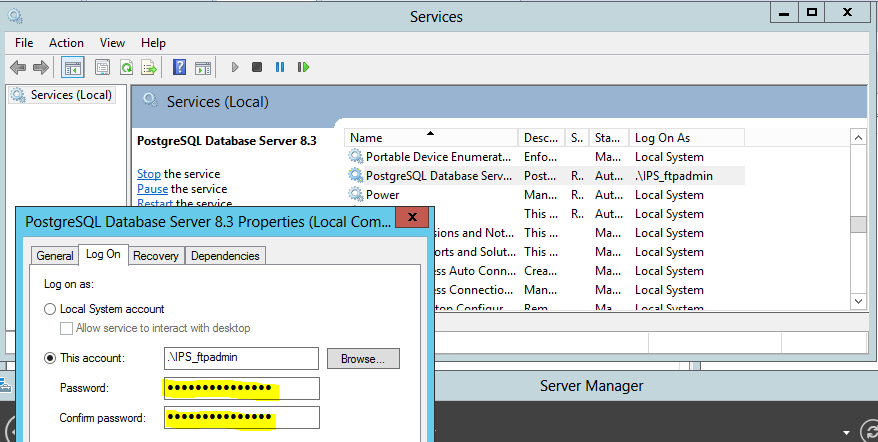Toggle Allow service to interact with desktop
The height and width of the screenshot is (442, 878).
(67, 328)
